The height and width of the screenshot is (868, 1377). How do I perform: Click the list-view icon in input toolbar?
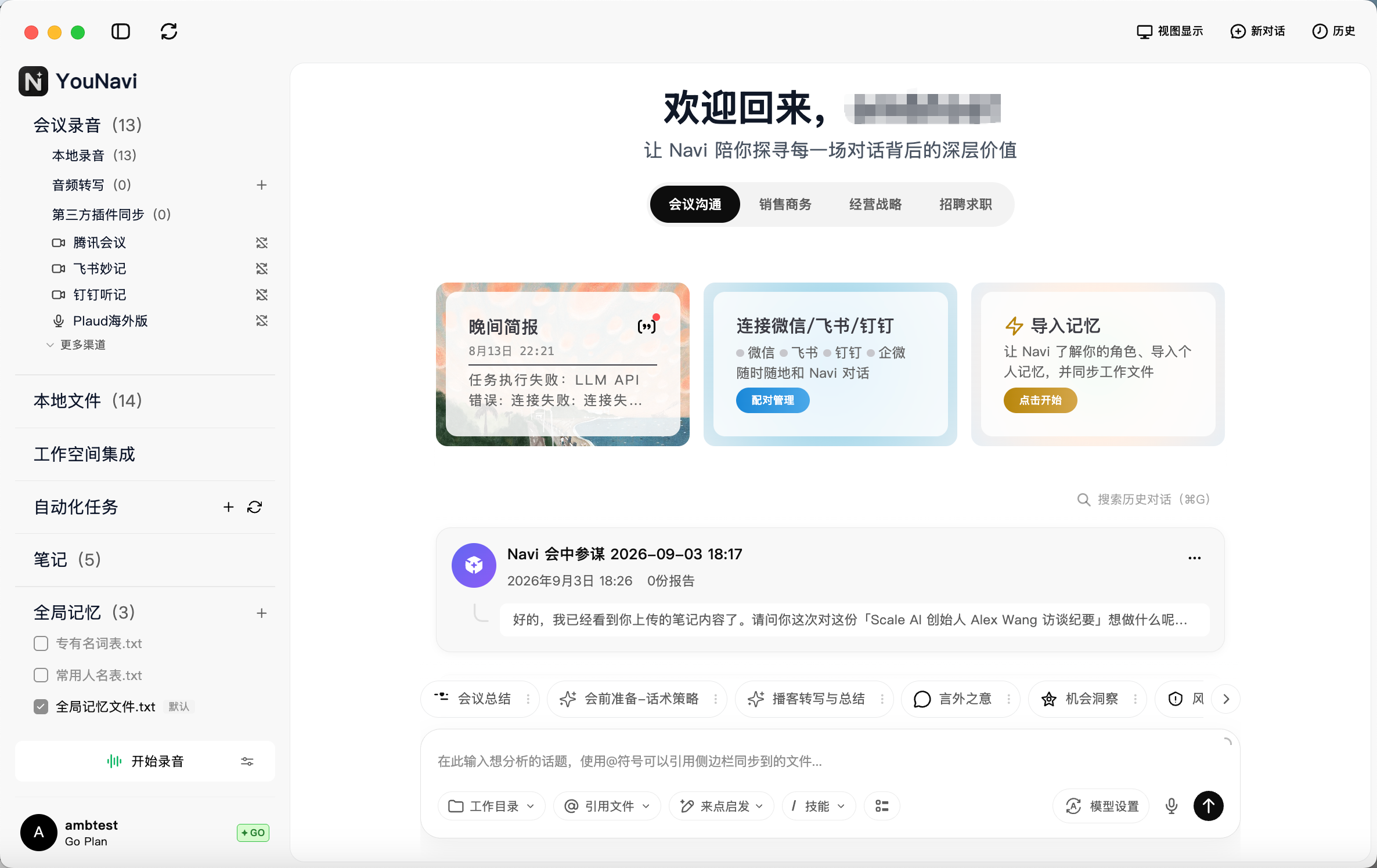882,806
